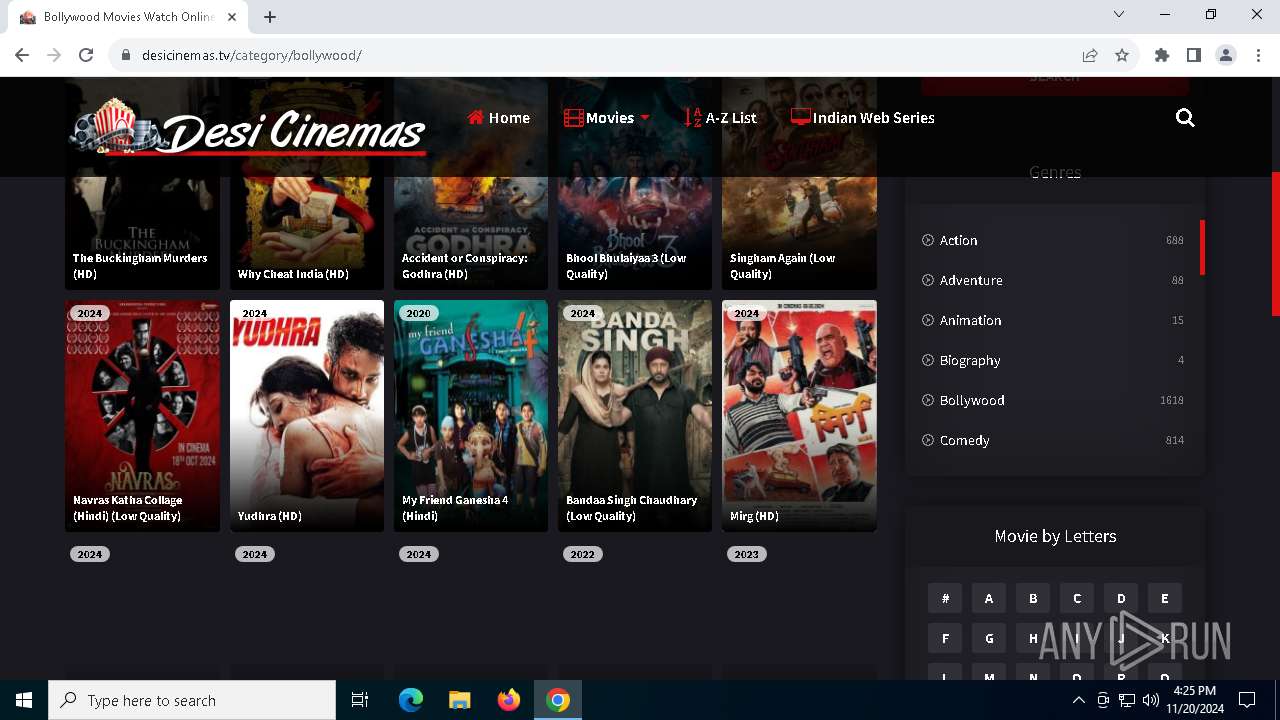Open Accident or Conspiracy: Godhra title
The height and width of the screenshot is (720, 1280).
(465, 266)
